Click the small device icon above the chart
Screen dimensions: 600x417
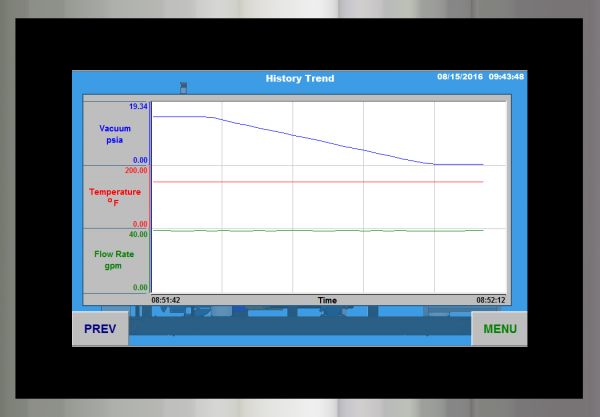(183, 88)
